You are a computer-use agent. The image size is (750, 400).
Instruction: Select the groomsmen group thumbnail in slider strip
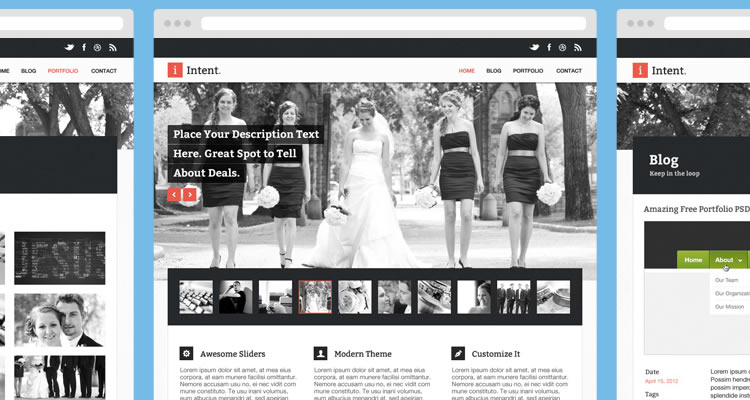[514, 297]
